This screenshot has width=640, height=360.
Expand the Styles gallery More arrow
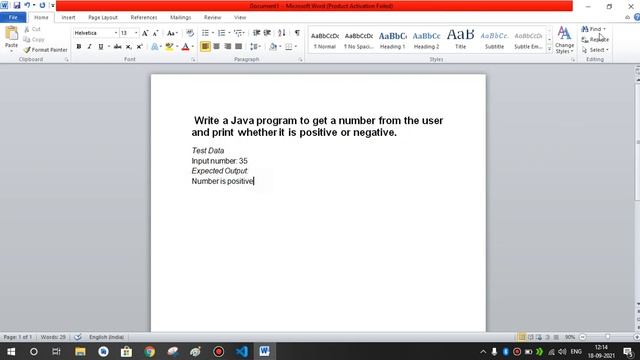click(x=549, y=49)
